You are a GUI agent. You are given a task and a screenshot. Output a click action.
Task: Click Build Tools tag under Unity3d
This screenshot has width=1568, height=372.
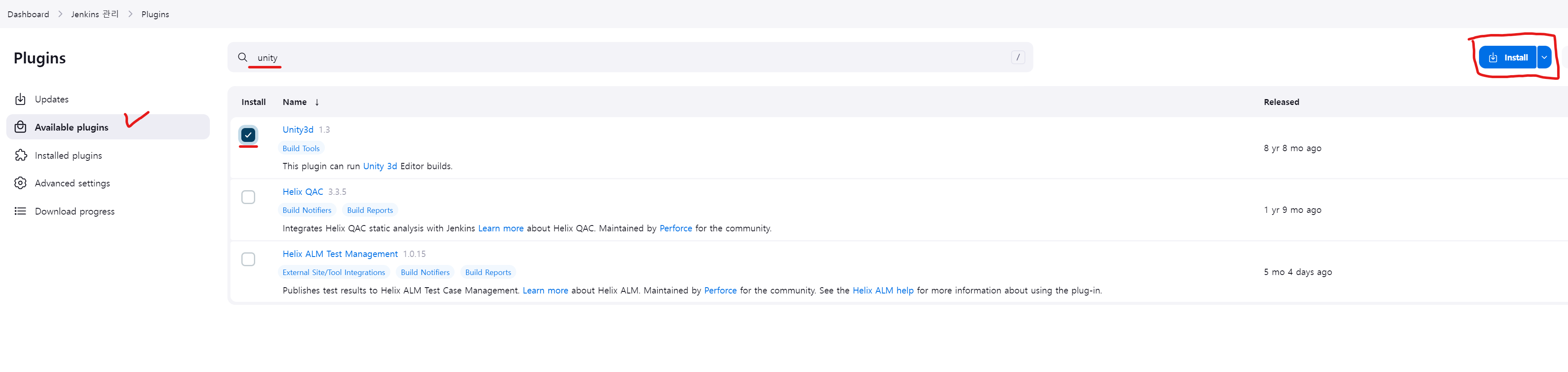point(301,149)
